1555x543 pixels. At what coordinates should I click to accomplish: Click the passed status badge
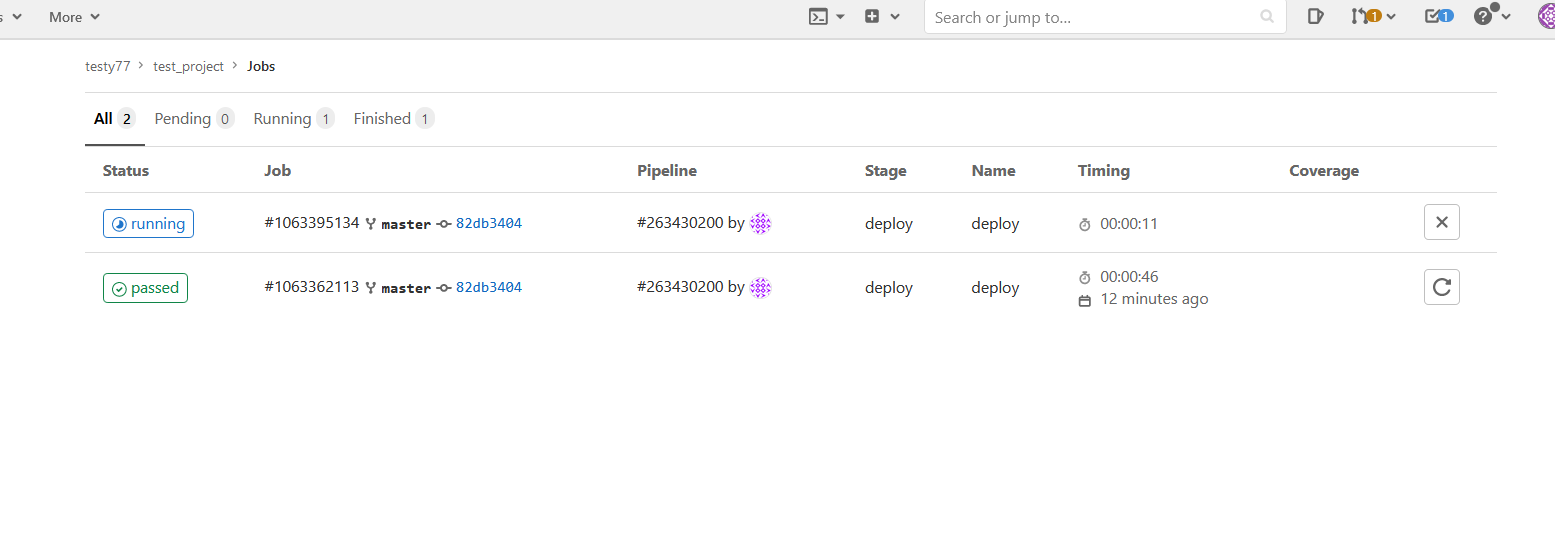coord(145,288)
